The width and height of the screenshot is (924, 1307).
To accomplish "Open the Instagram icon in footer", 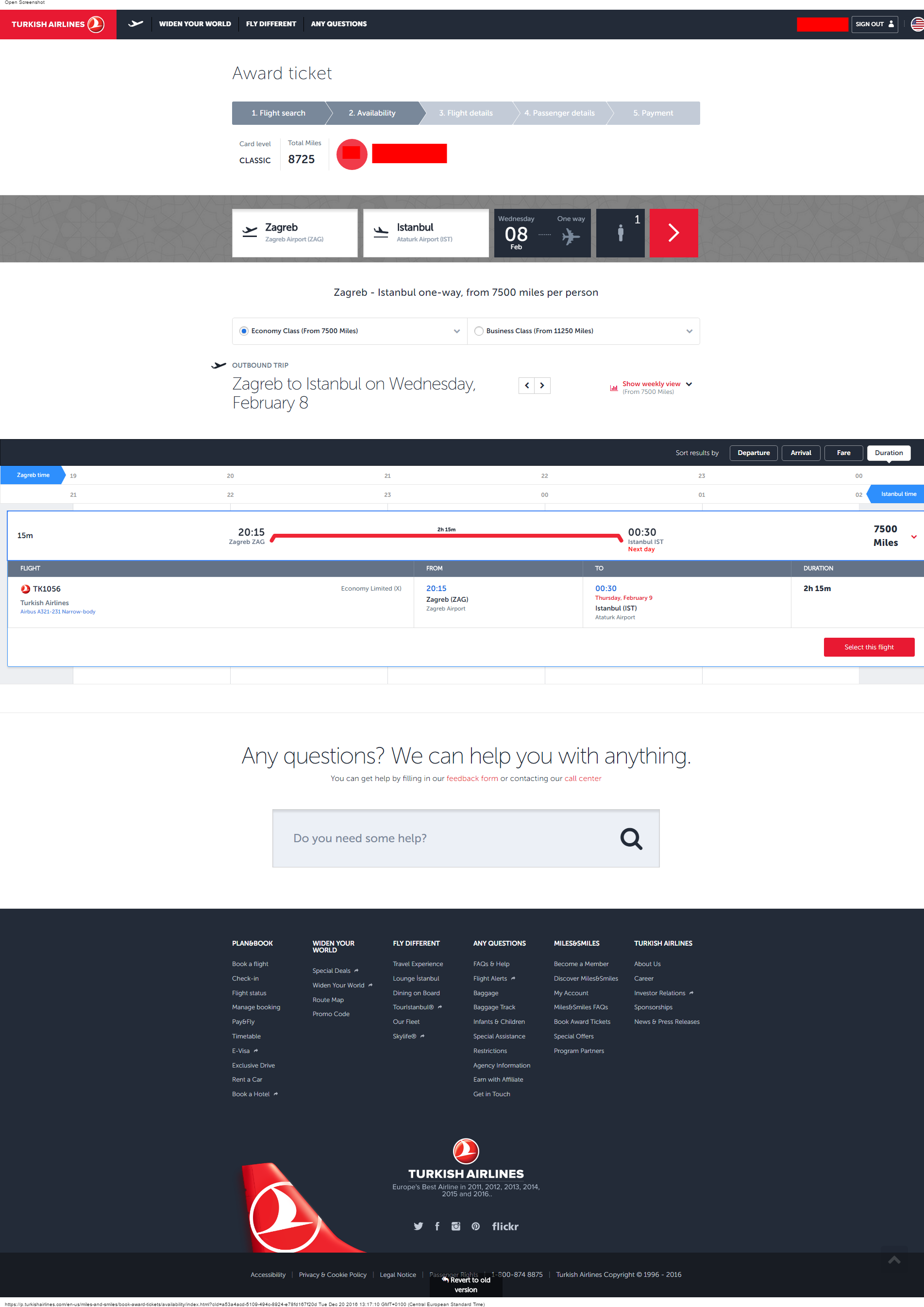I will [x=456, y=1226].
